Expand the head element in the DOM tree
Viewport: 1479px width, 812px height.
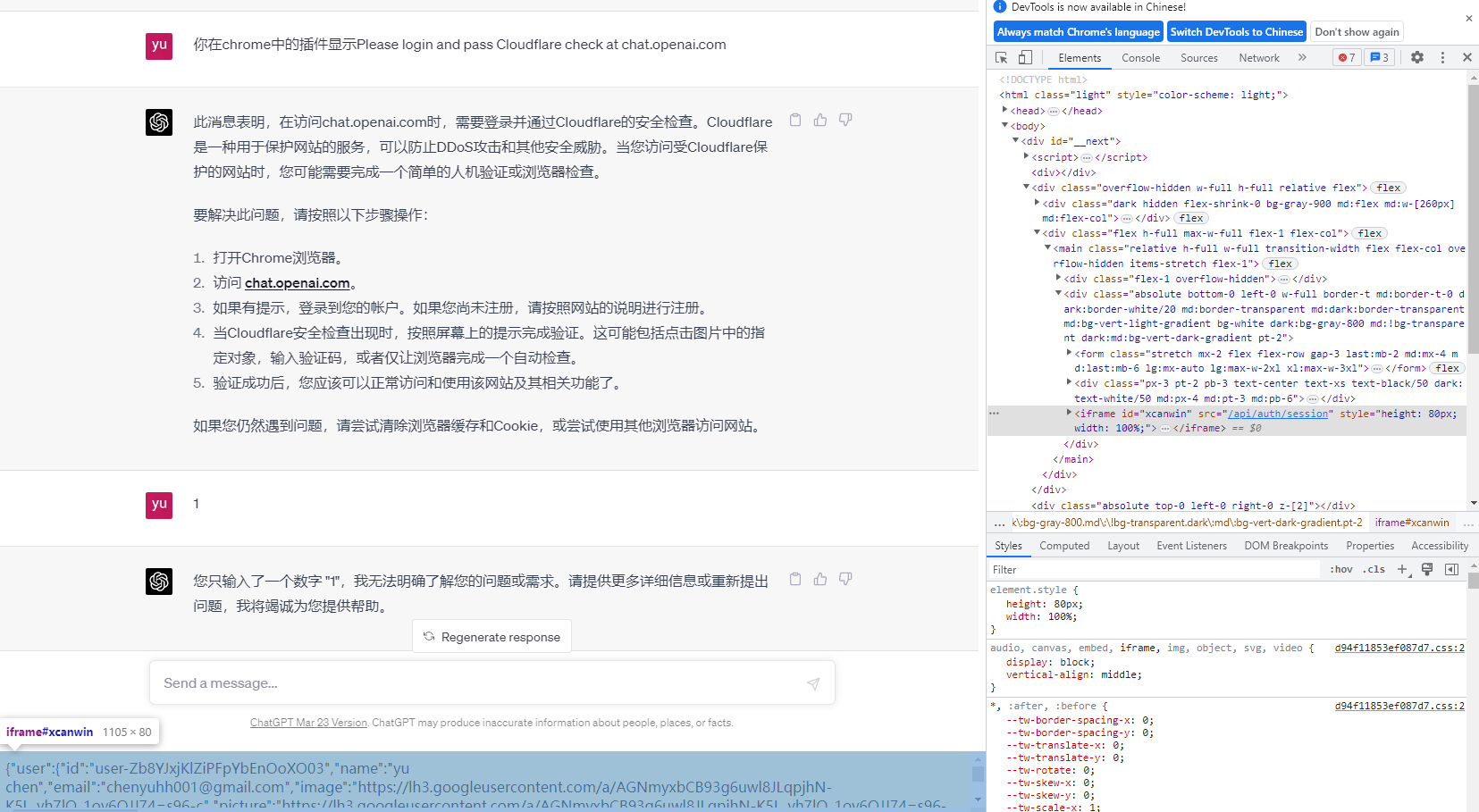(x=1004, y=110)
